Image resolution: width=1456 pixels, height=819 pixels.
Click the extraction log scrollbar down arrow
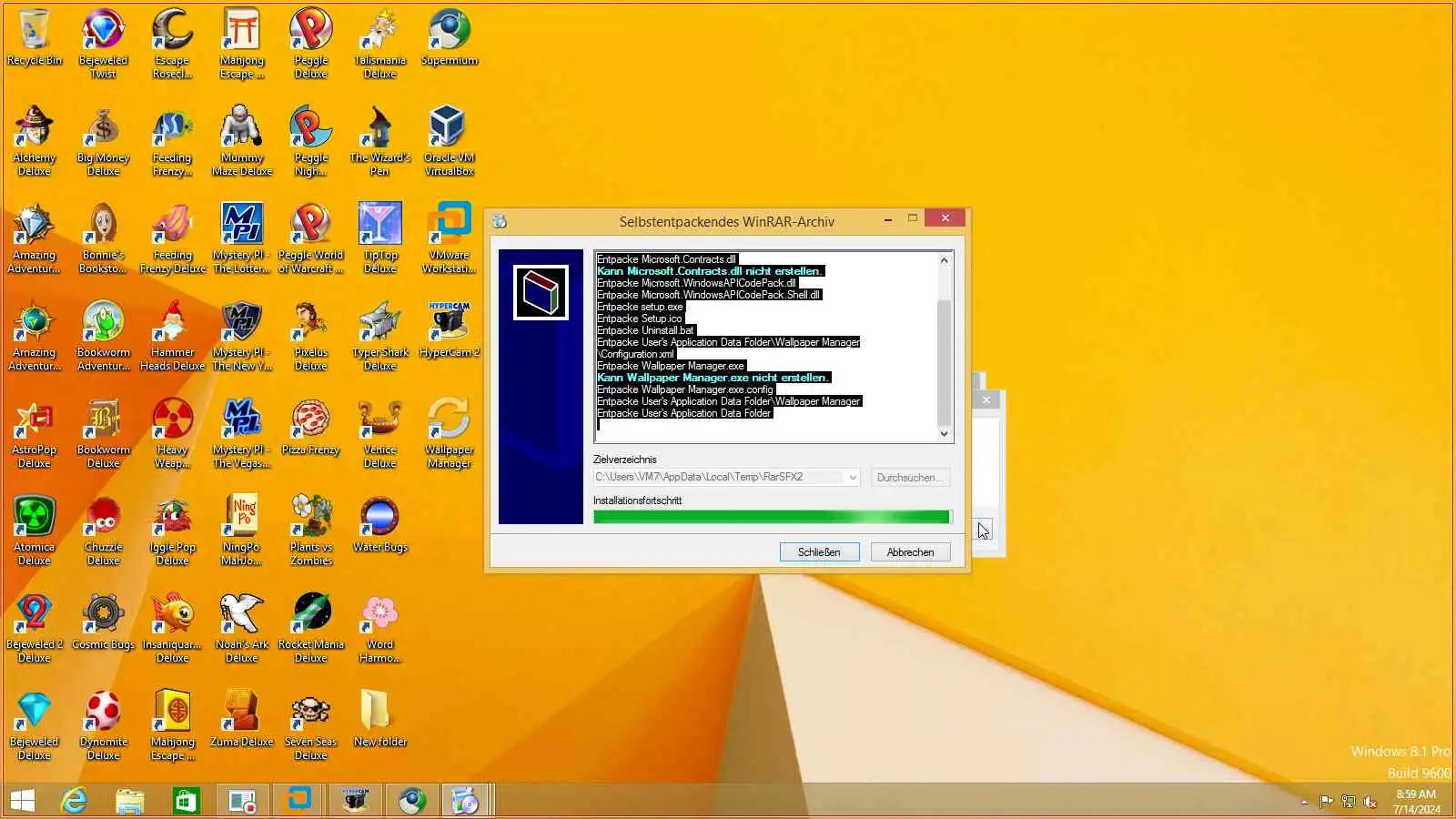[944, 434]
